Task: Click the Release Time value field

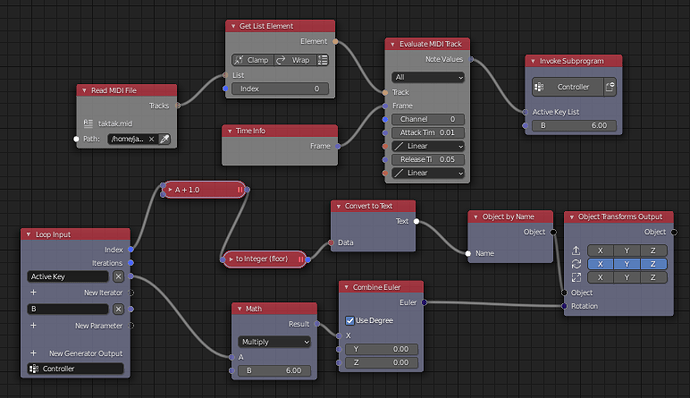Action: [x=428, y=159]
